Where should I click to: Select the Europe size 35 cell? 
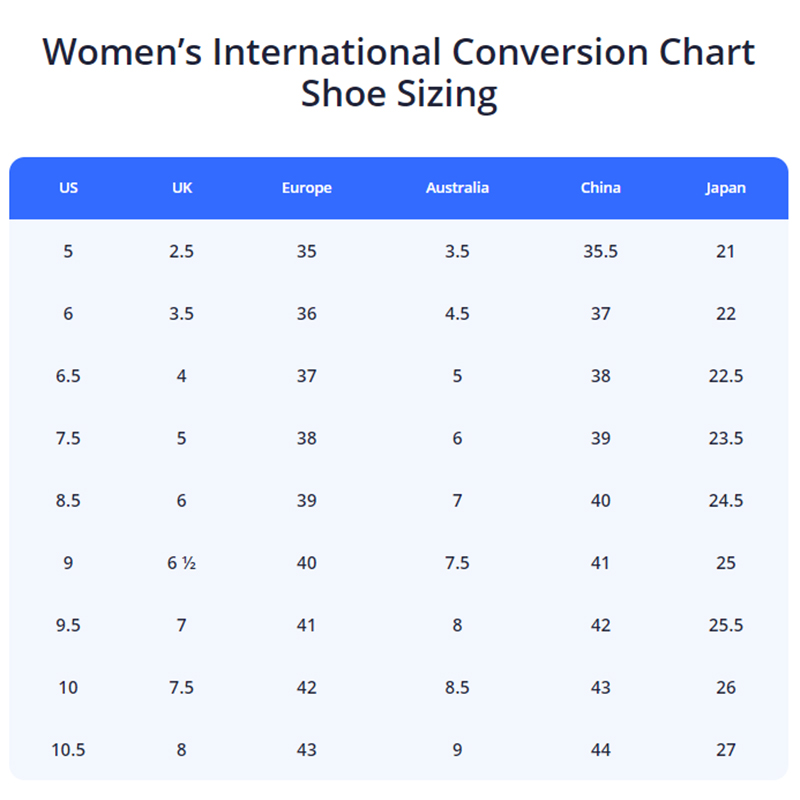(306, 251)
